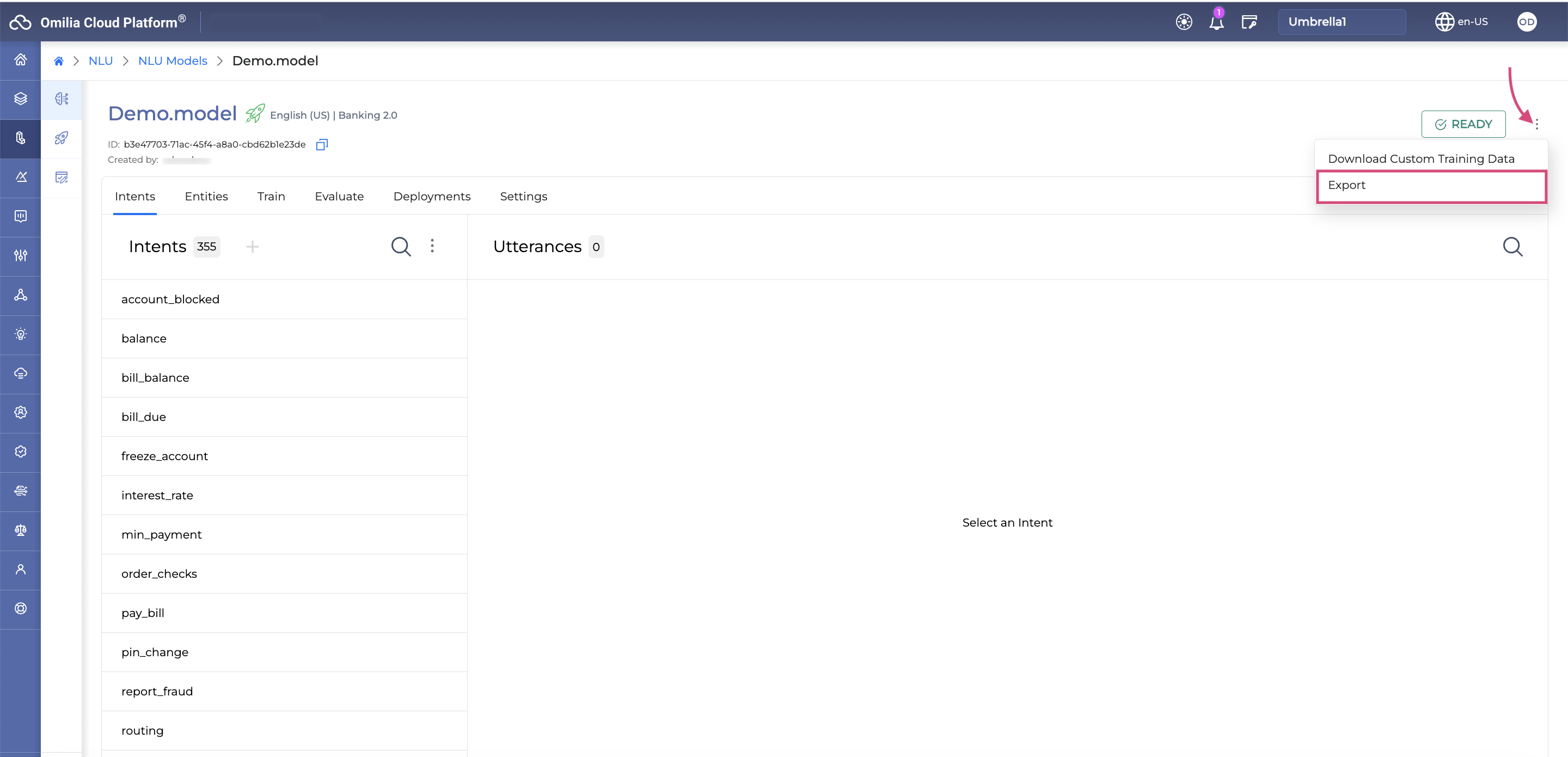The width and height of the screenshot is (1568, 757).
Task: Switch to the Entities tab
Action: (x=205, y=196)
